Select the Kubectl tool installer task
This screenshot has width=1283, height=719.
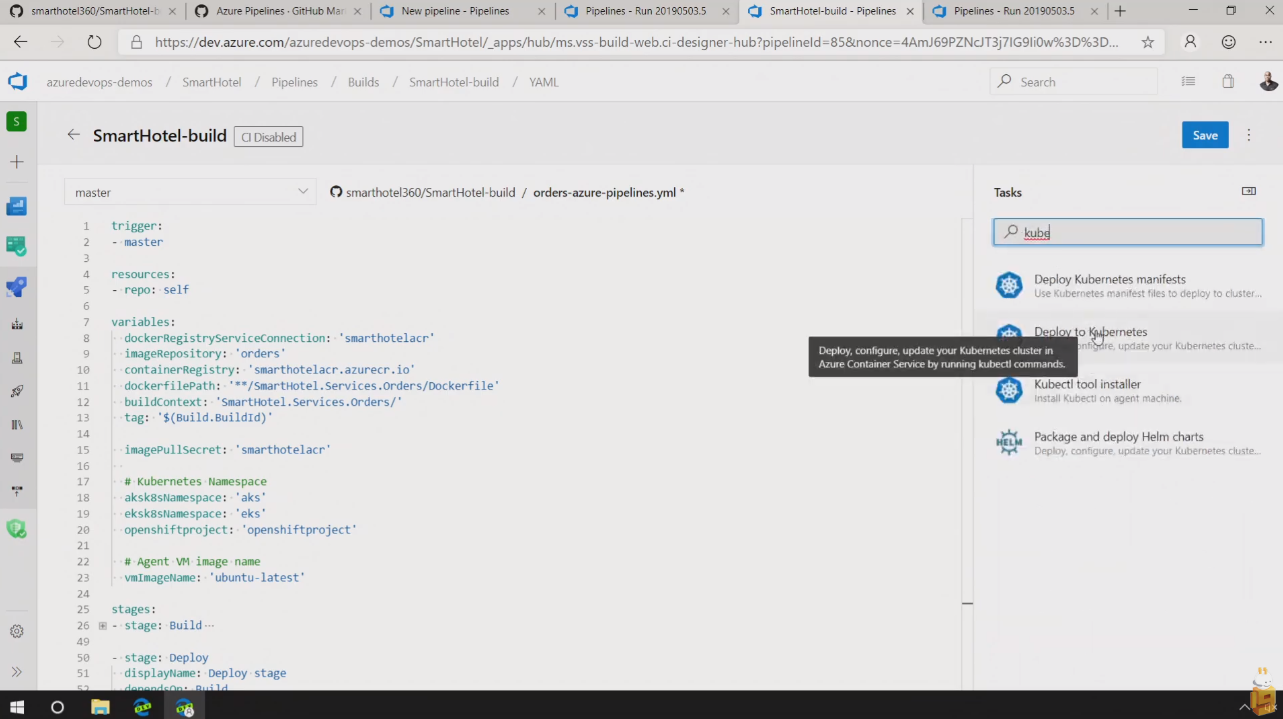1087,384
